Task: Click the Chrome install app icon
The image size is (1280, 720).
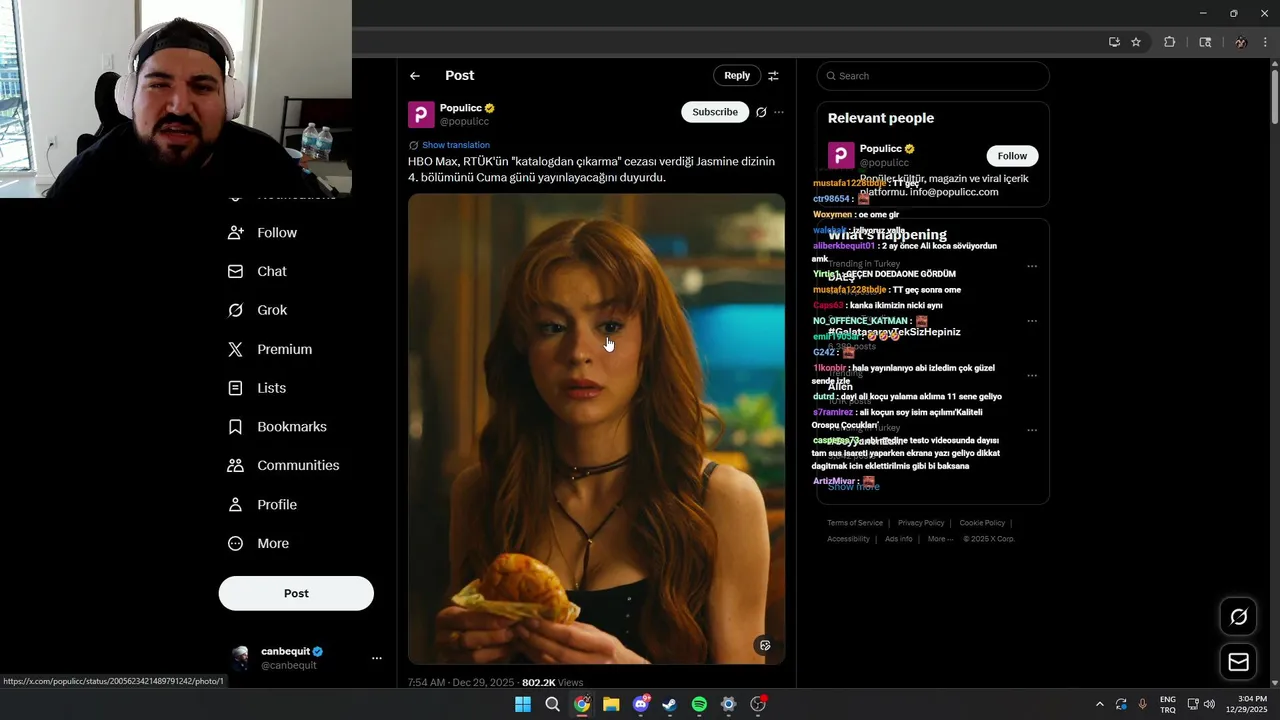Action: (1114, 42)
